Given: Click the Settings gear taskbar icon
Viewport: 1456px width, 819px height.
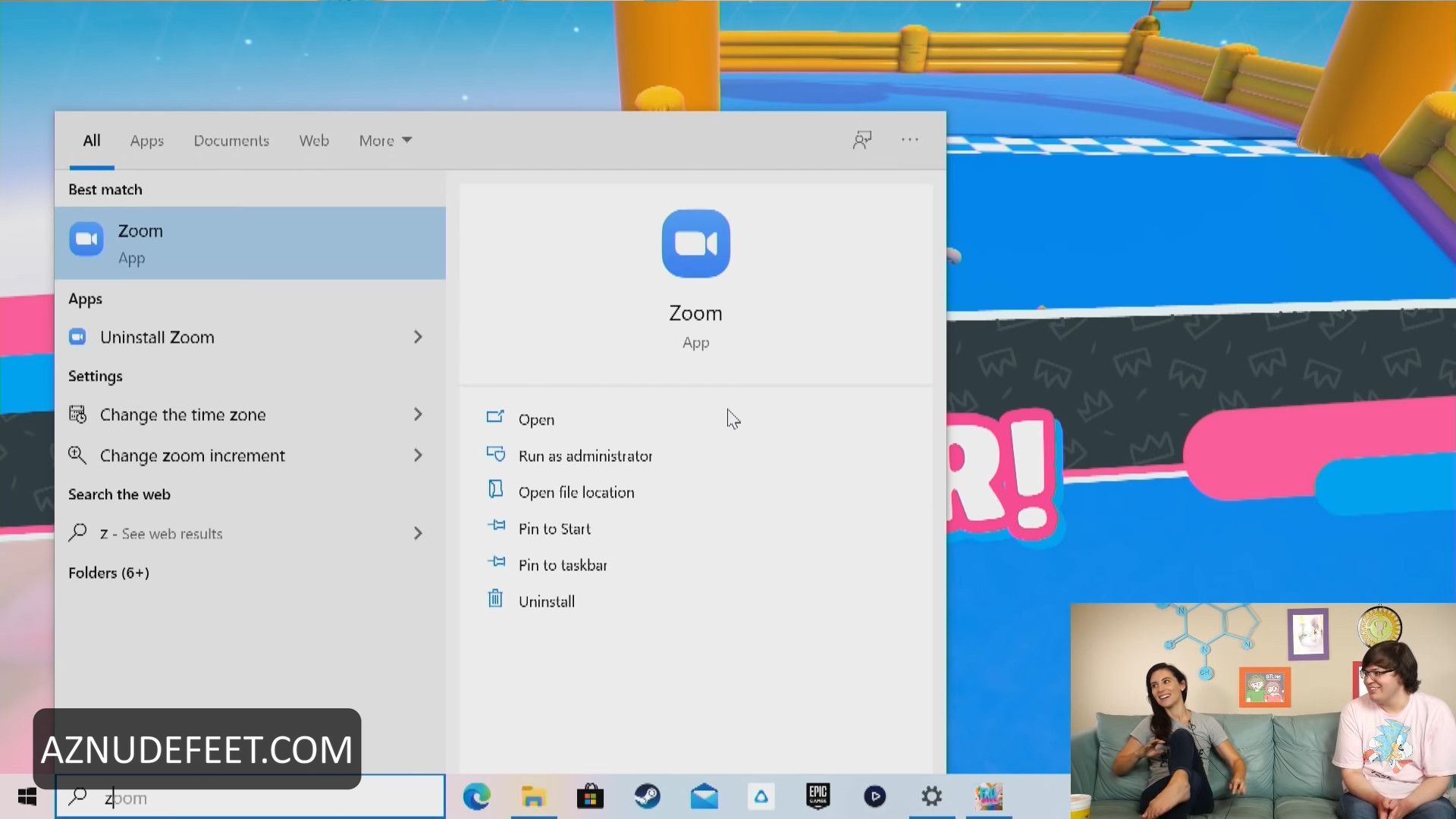Looking at the screenshot, I should click(x=931, y=797).
